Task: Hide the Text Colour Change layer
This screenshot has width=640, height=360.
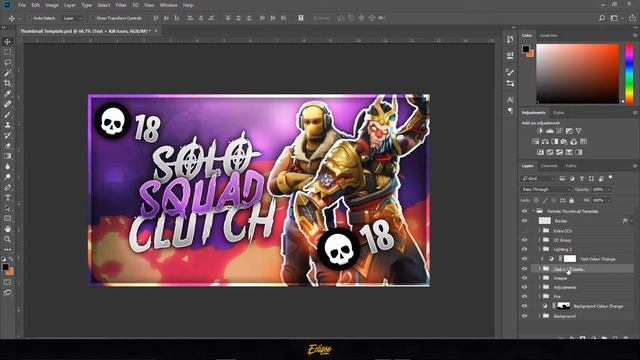Action: tap(524, 259)
